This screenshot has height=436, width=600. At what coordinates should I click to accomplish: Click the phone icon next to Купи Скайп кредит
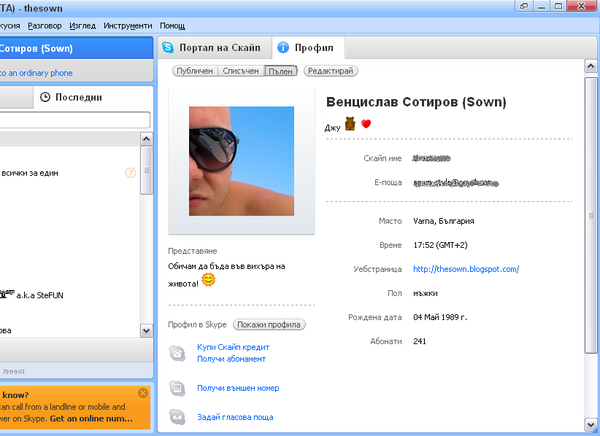pos(177,353)
